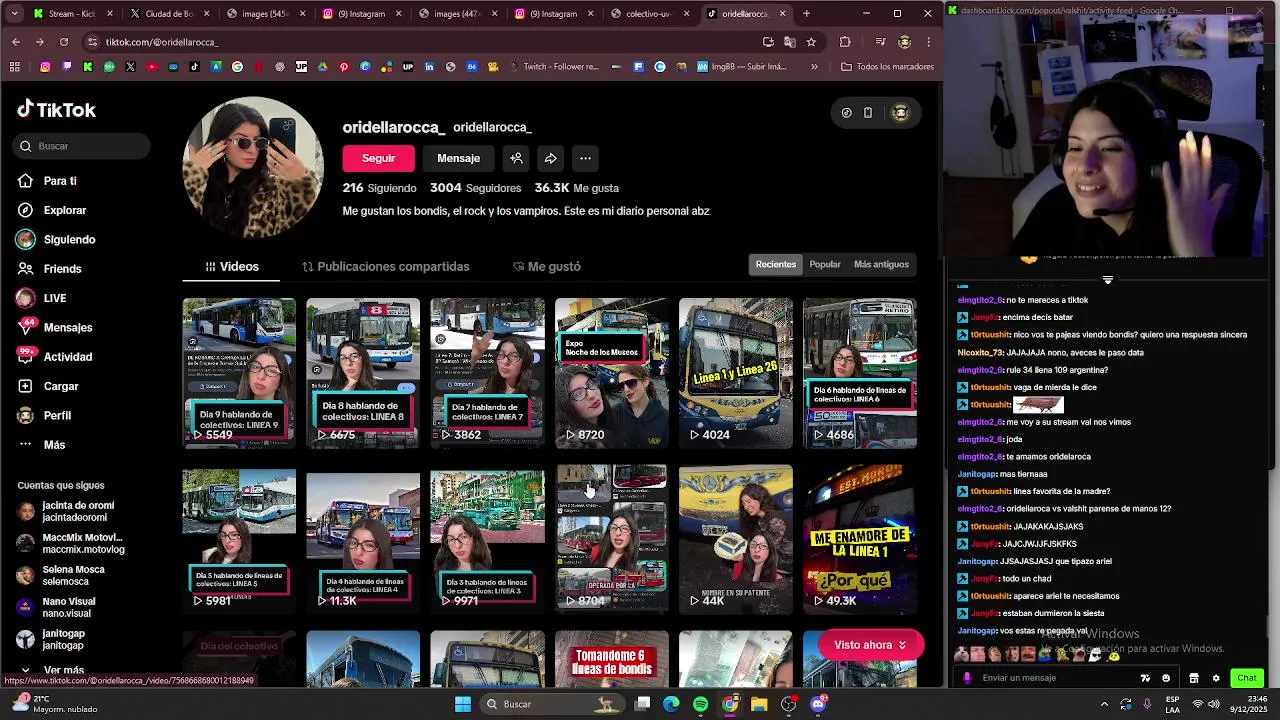This screenshot has width=1280, height=720.
Task: Click TikTok Buscar search field
Action: pyautogui.click(x=82, y=146)
